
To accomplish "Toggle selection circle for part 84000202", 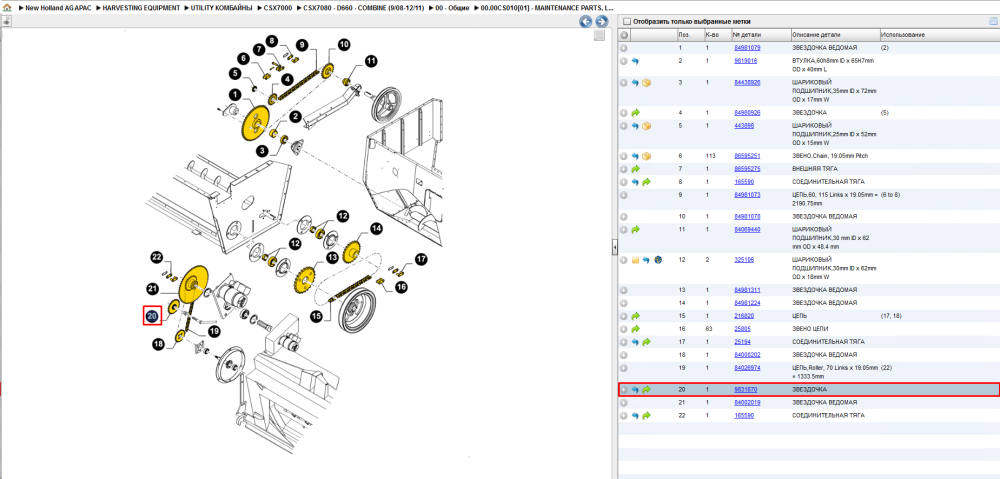I will tap(624, 355).
